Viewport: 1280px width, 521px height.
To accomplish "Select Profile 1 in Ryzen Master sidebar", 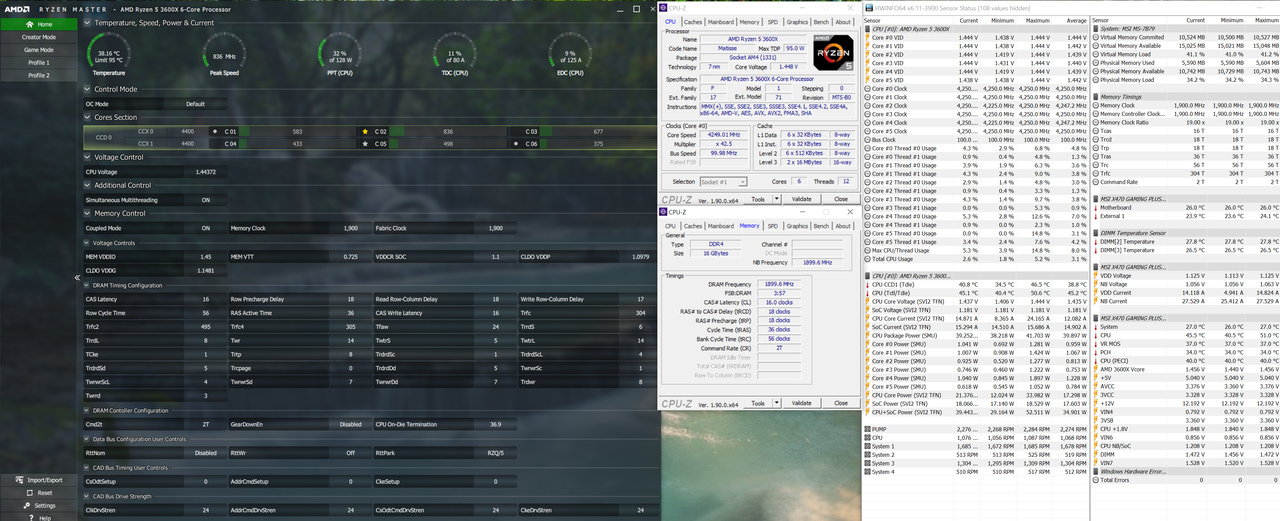I will (39, 62).
